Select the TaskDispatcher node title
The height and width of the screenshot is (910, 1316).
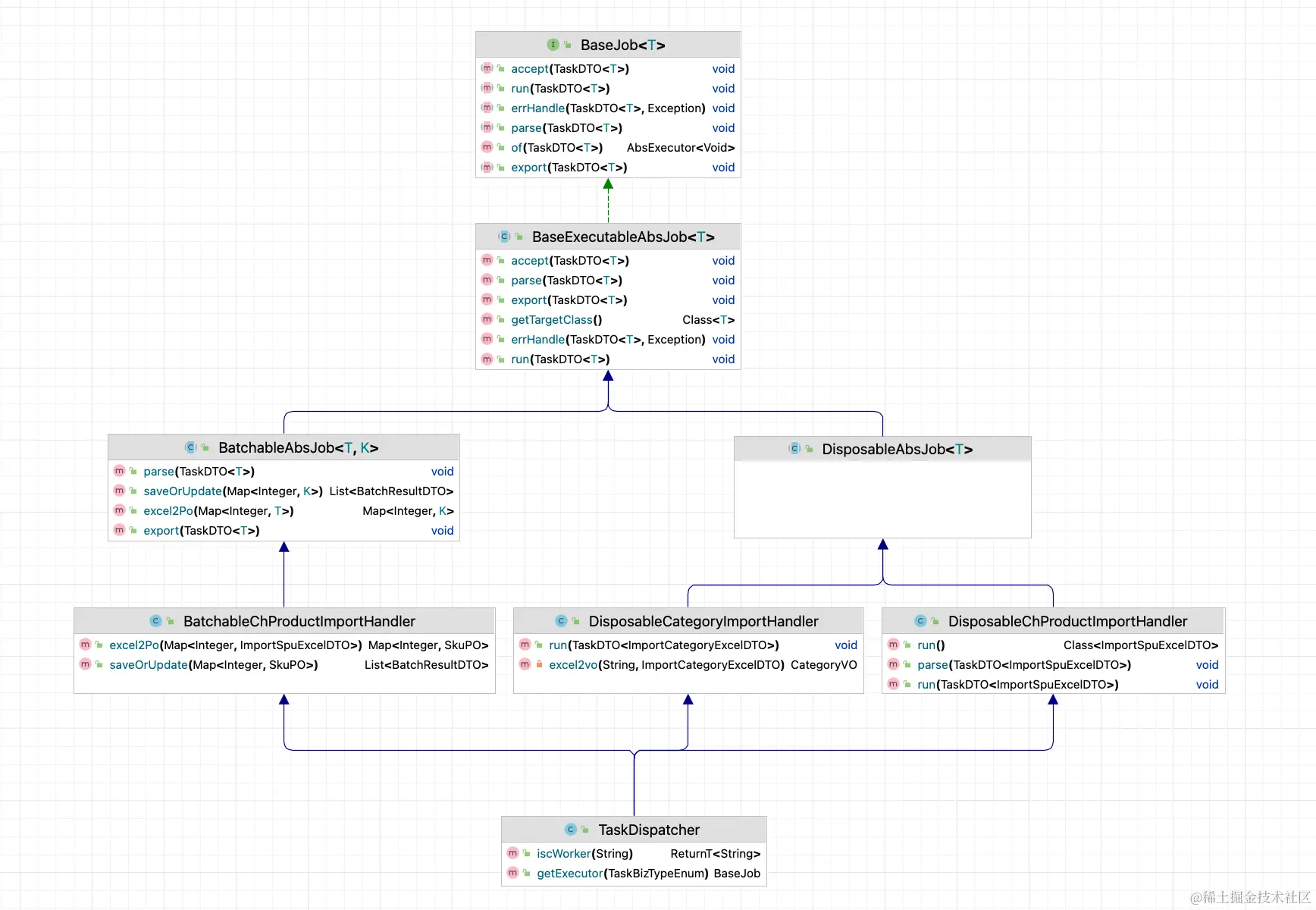coord(649,830)
